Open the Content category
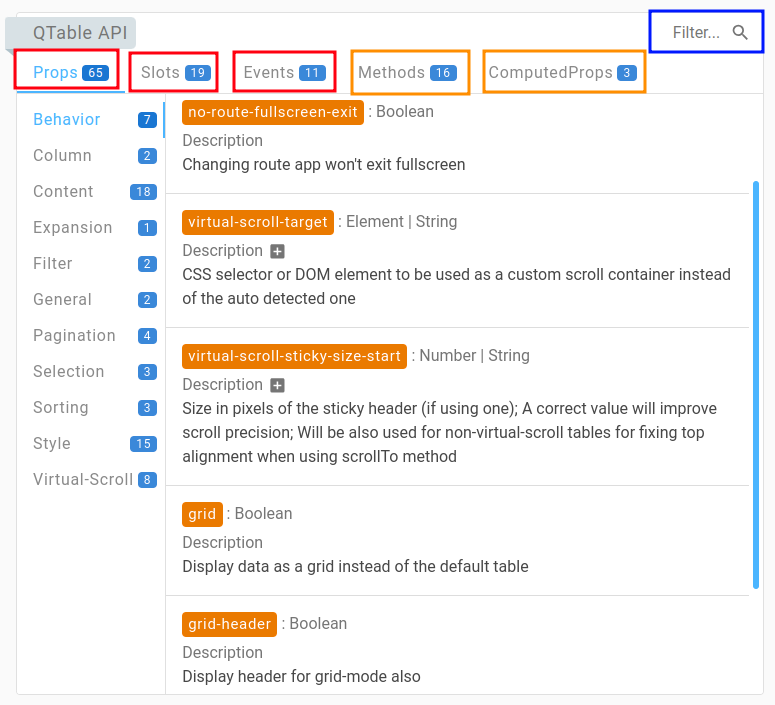 tap(63, 192)
